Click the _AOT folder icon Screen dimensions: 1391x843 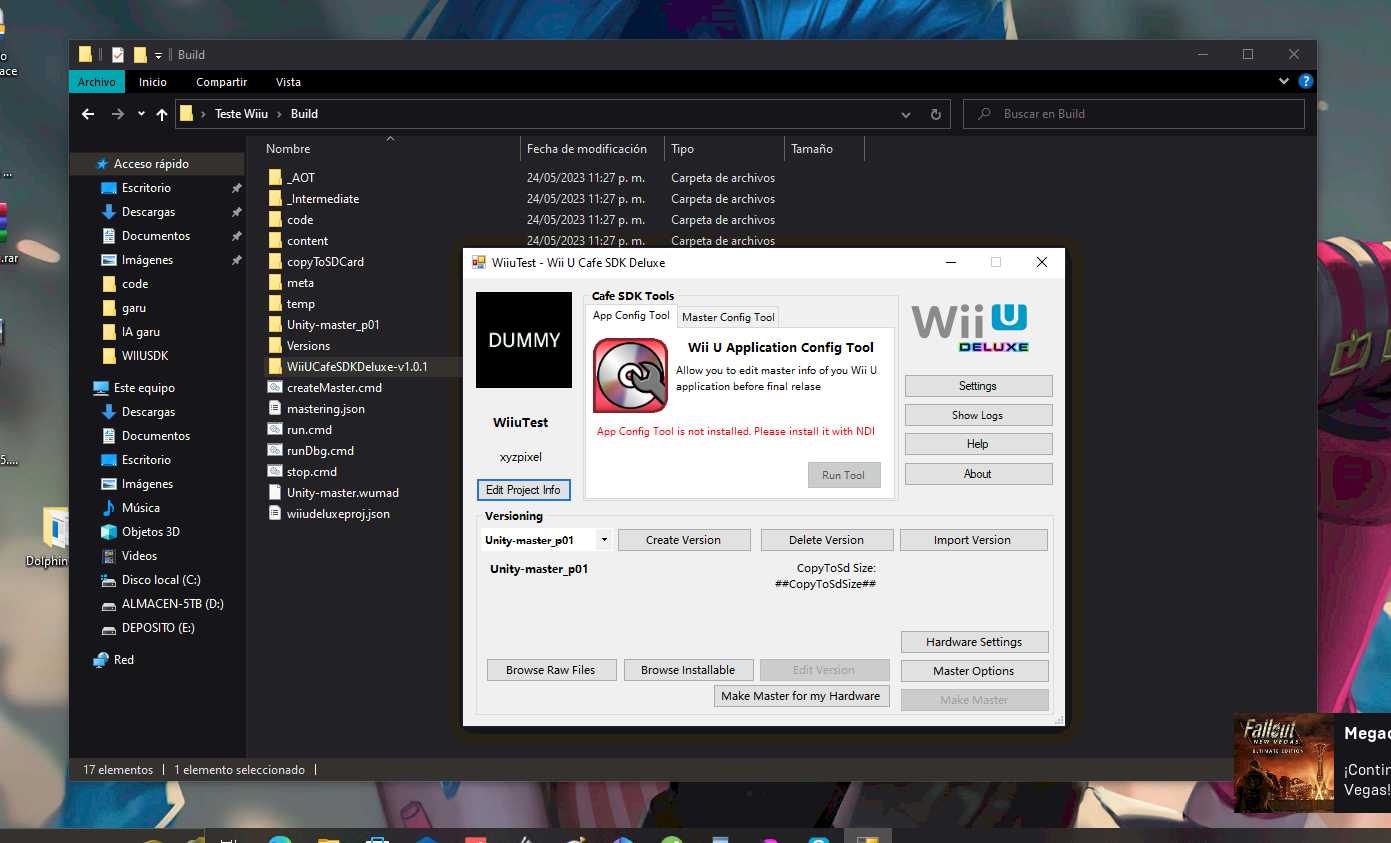click(x=276, y=178)
